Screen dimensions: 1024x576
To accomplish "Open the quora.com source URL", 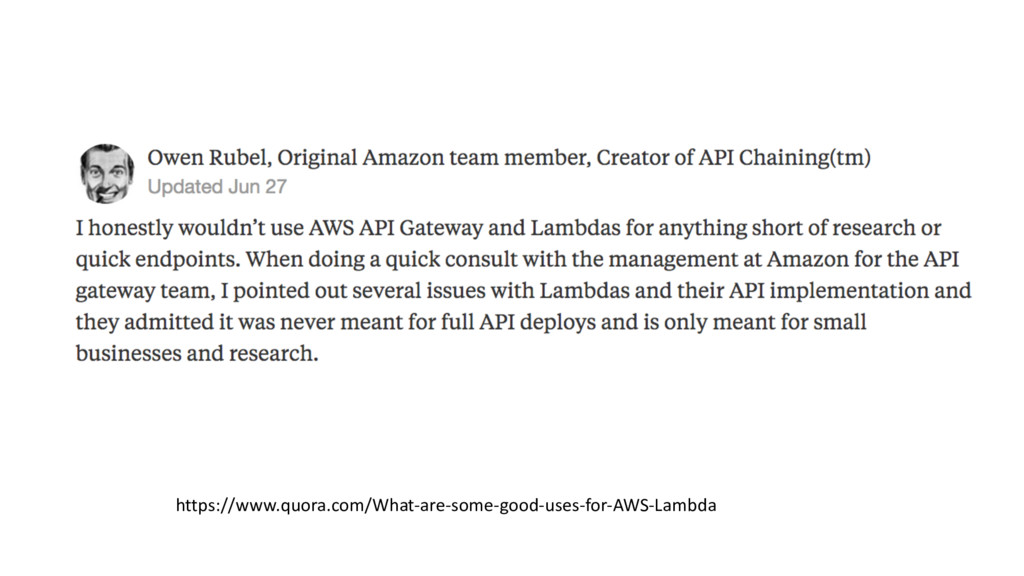I will pyautogui.click(x=446, y=505).
